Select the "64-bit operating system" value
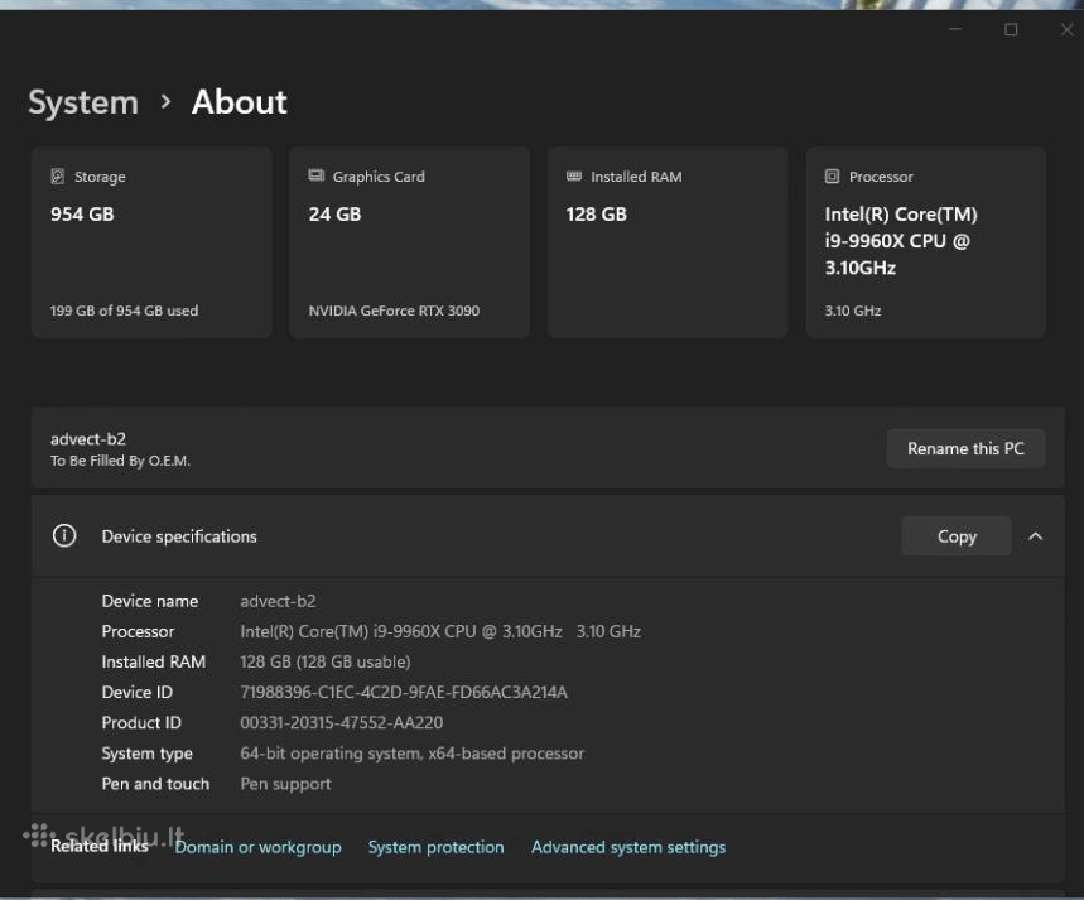 pos(412,753)
